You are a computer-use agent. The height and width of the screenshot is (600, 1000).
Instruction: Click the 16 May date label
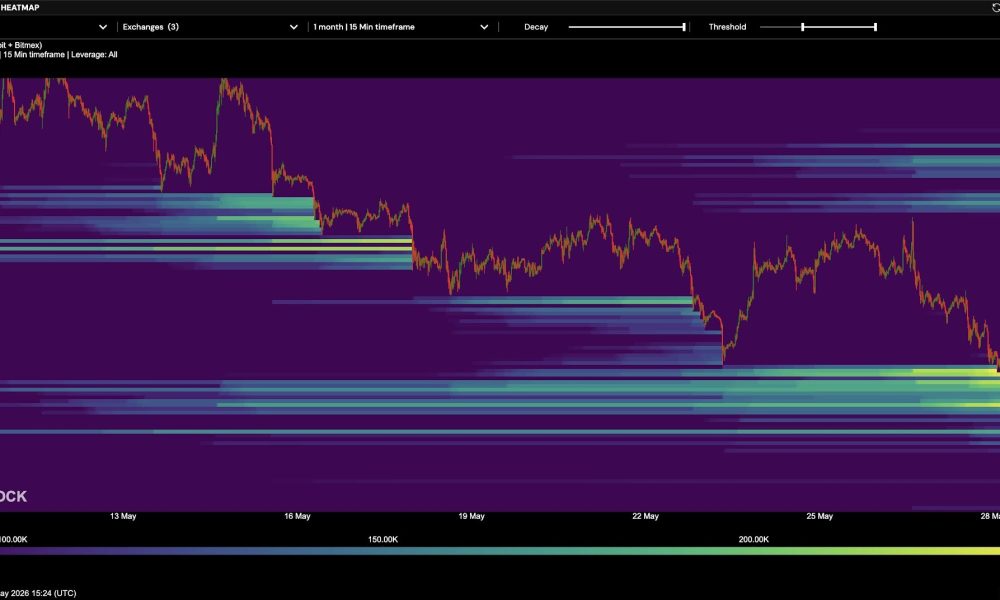[x=297, y=516]
